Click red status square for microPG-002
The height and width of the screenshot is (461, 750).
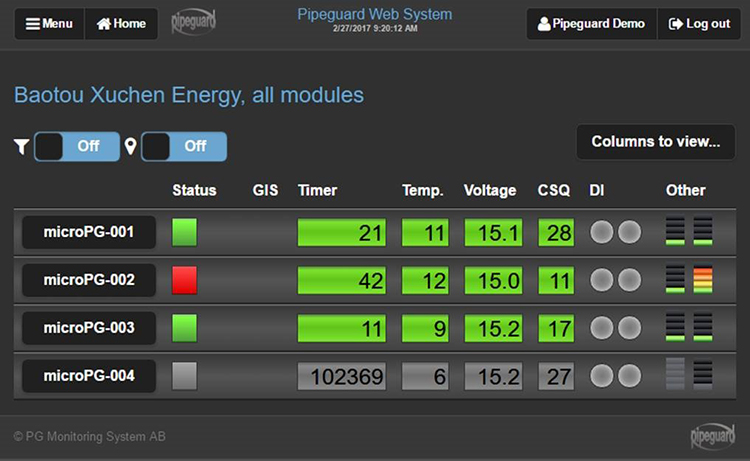click(x=185, y=280)
